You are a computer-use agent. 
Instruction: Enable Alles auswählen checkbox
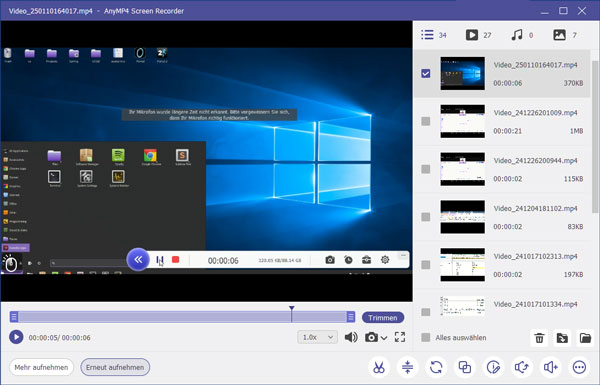pos(426,338)
